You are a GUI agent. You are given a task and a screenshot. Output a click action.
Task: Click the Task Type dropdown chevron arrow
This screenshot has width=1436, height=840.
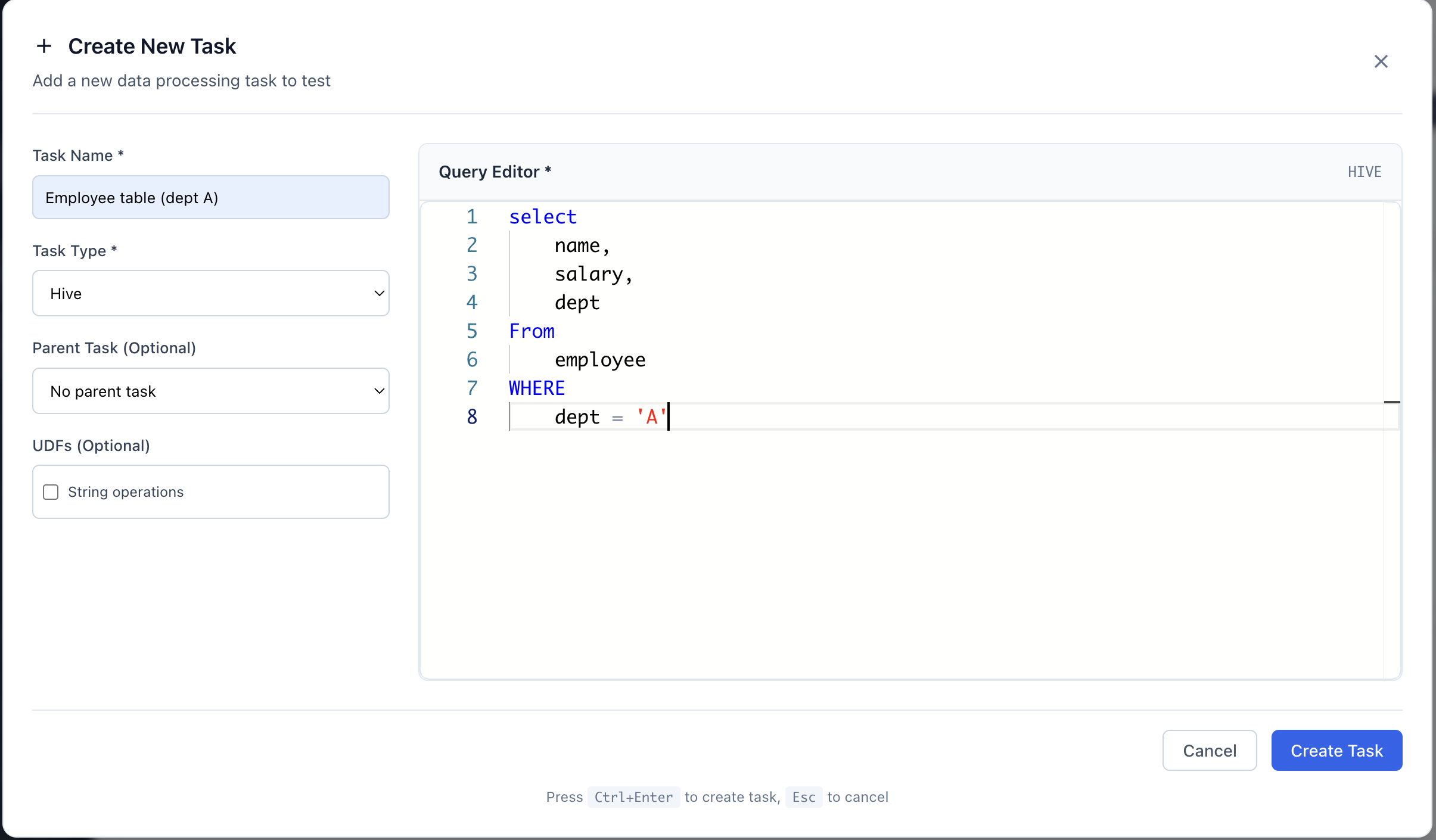coord(379,293)
